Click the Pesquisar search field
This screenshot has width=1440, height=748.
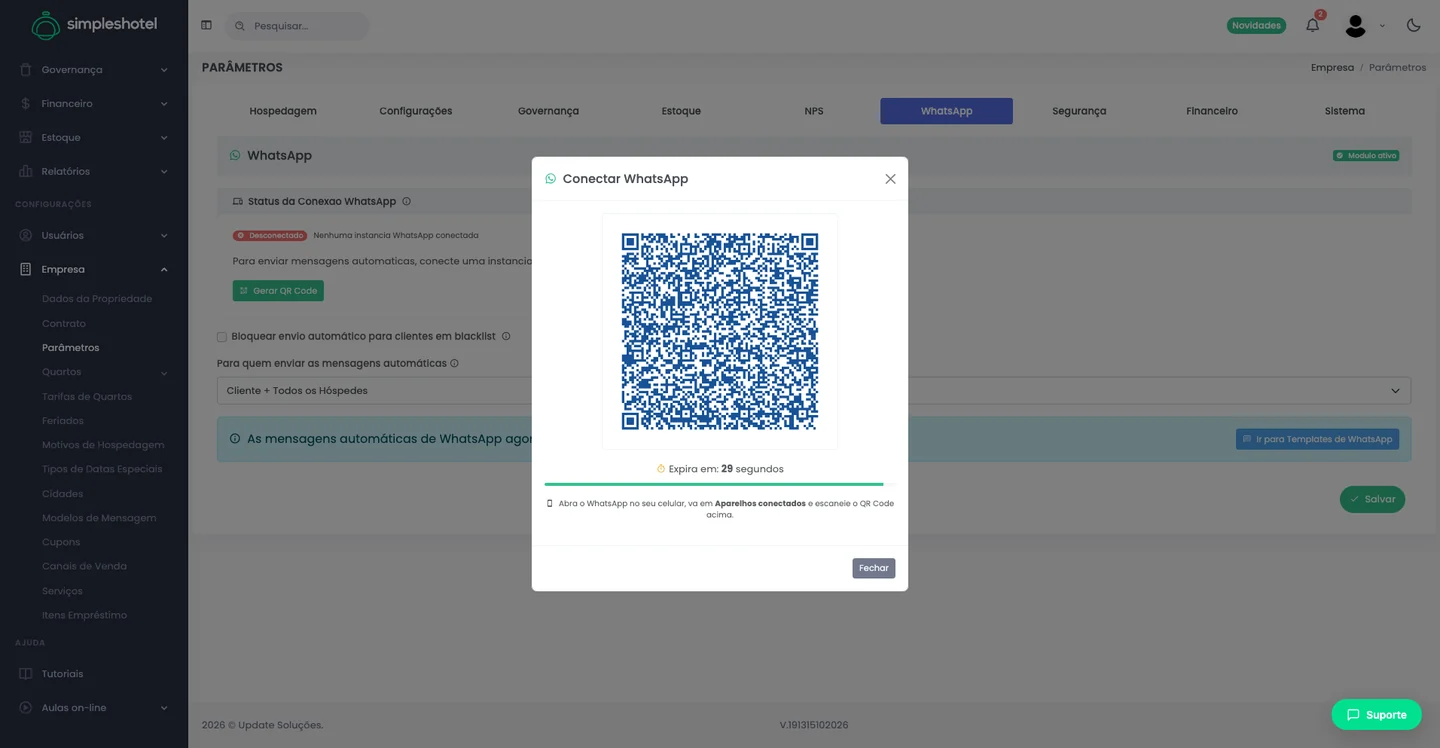297,26
